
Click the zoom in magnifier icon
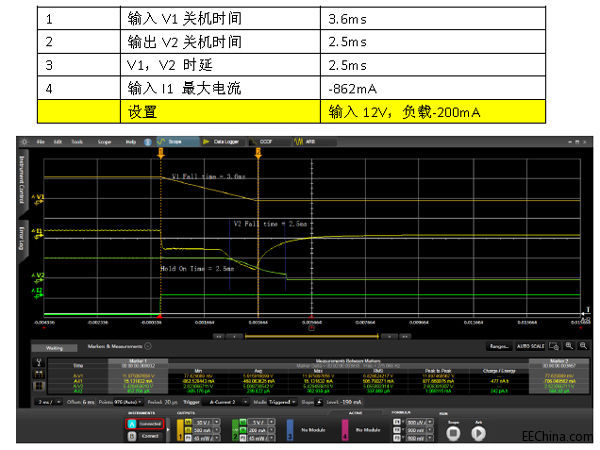tap(569, 346)
